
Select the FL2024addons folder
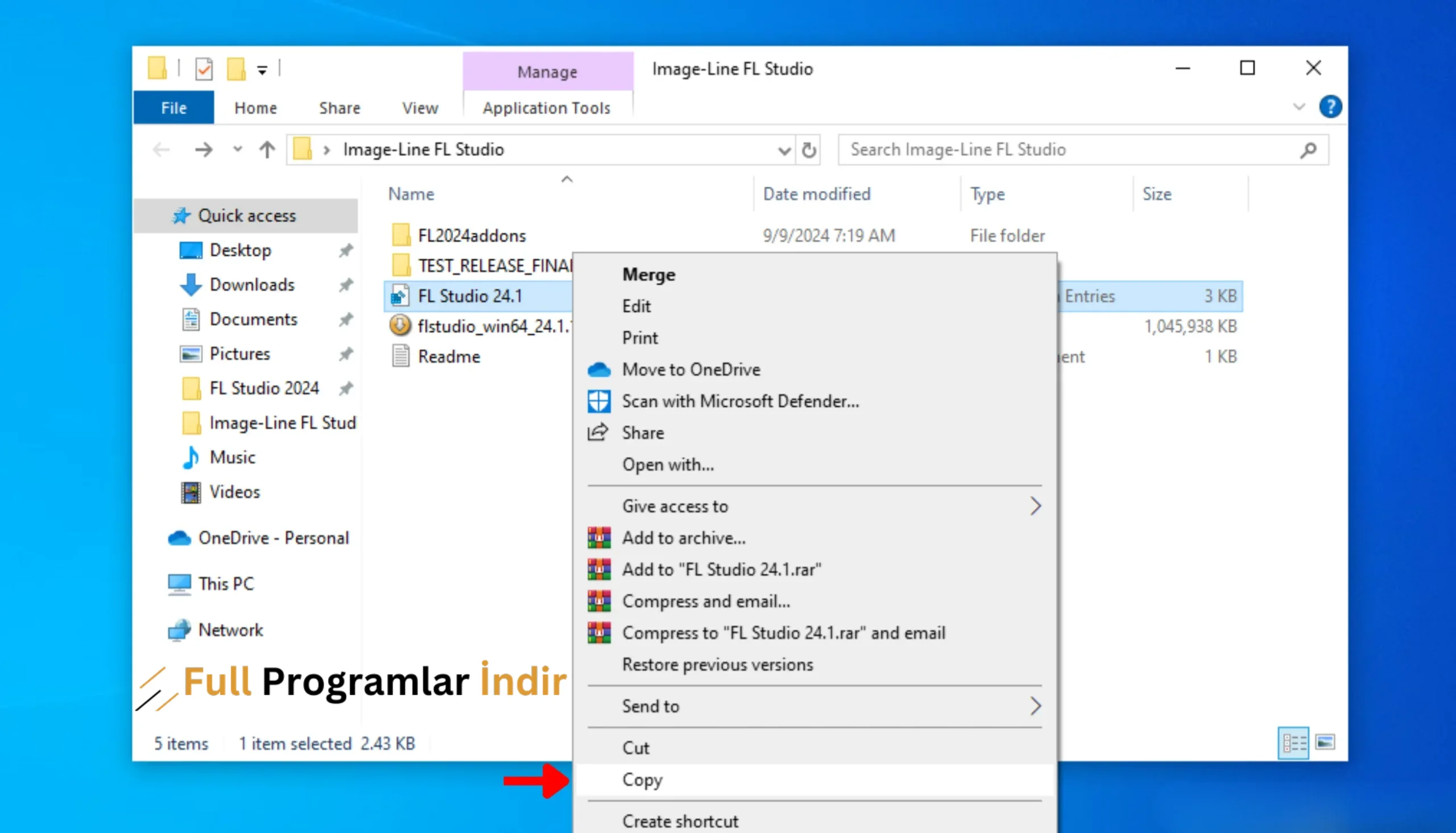(472, 236)
